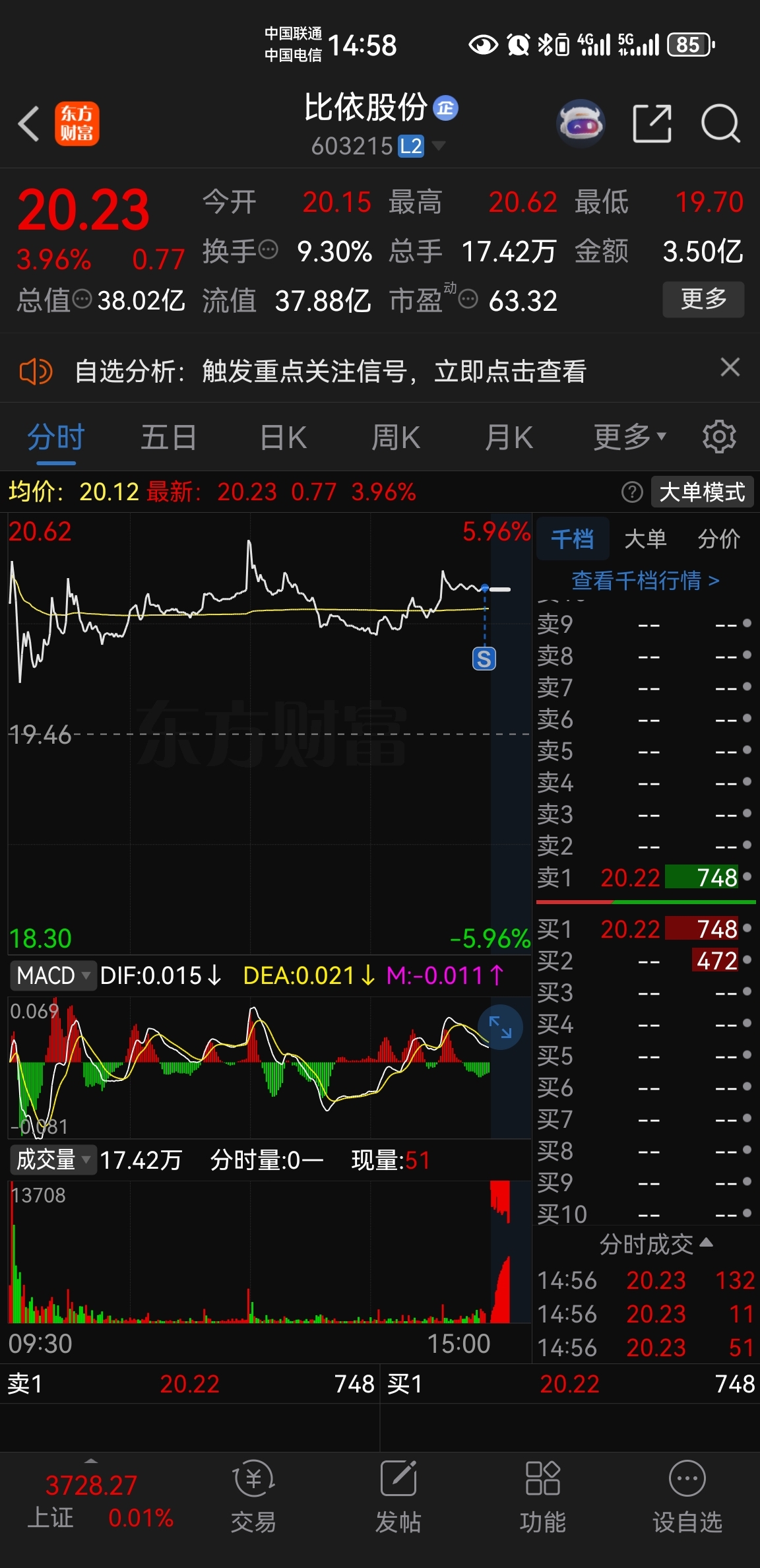Open the AI robot assistant avatar

click(x=581, y=123)
